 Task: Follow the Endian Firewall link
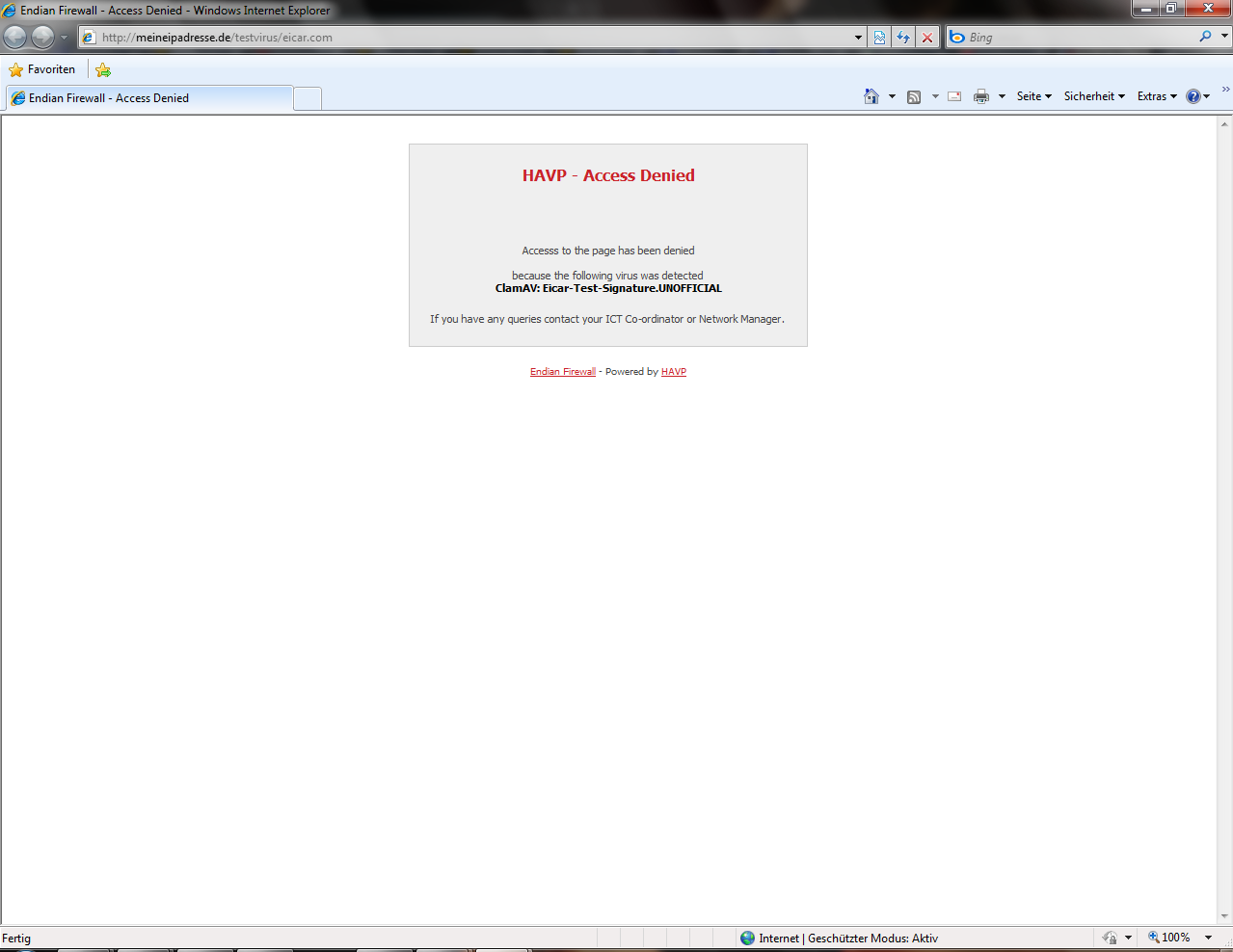click(563, 372)
